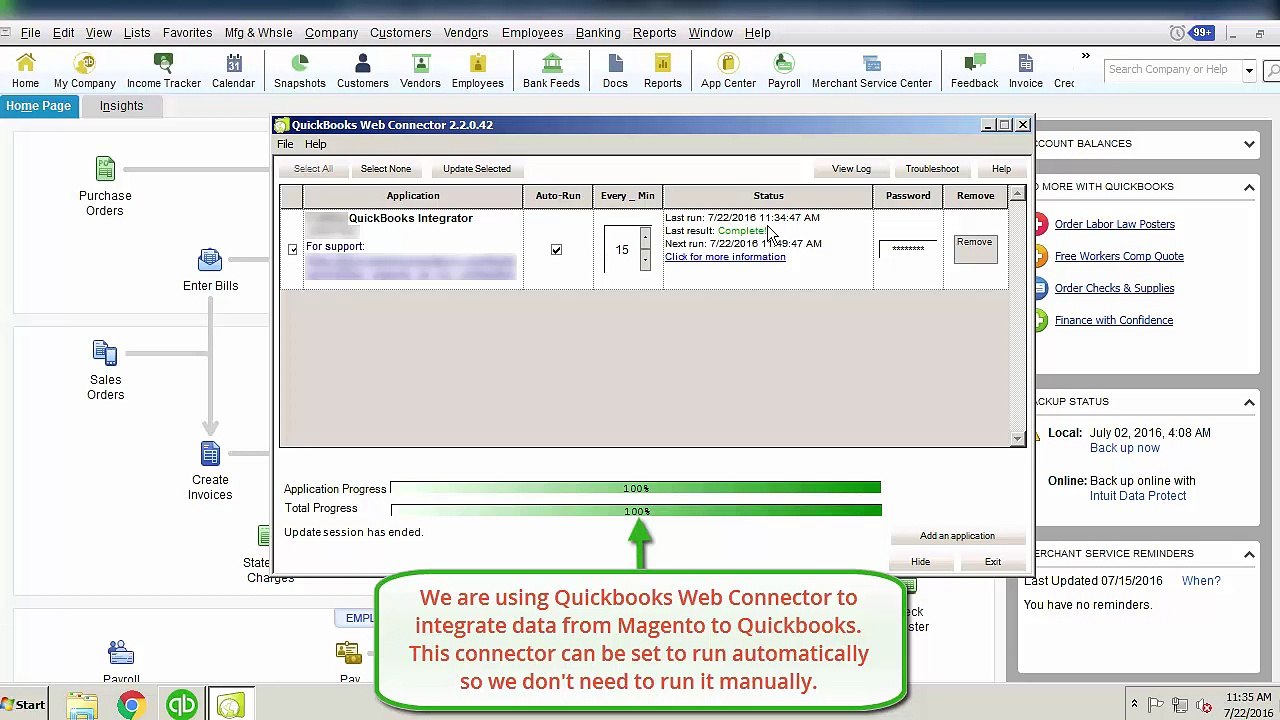The width and height of the screenshot is (1280, 720).
Task: Open Snapshots in the icon bar
Action: (300, 71)
